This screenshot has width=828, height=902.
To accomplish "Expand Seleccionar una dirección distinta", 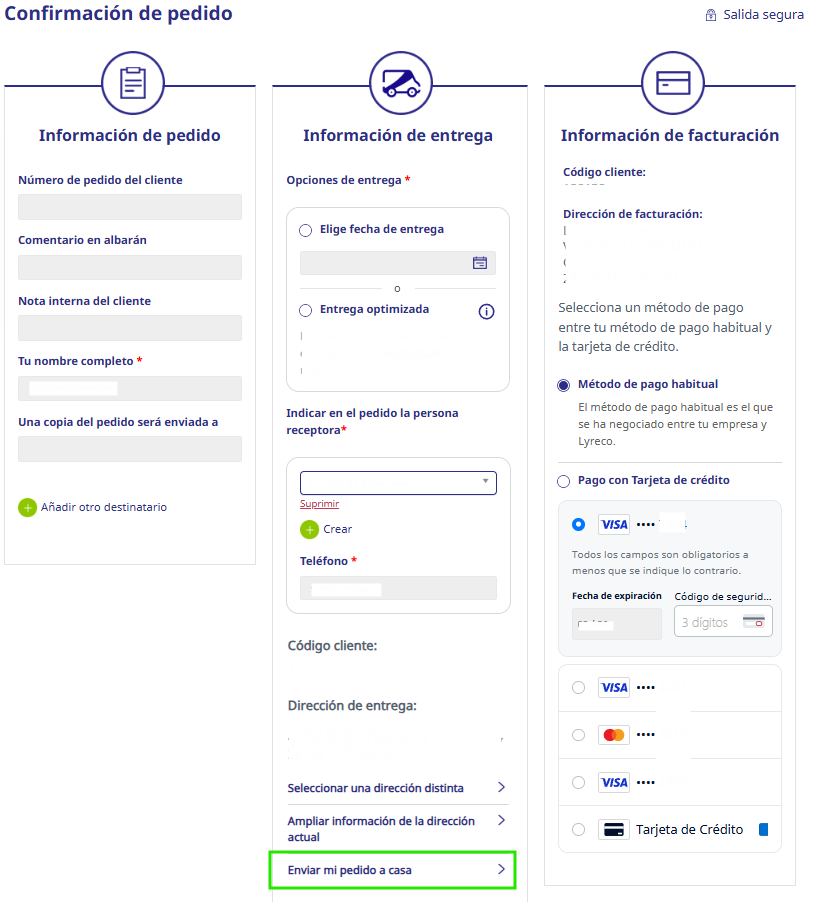I will tap(397, 788).
